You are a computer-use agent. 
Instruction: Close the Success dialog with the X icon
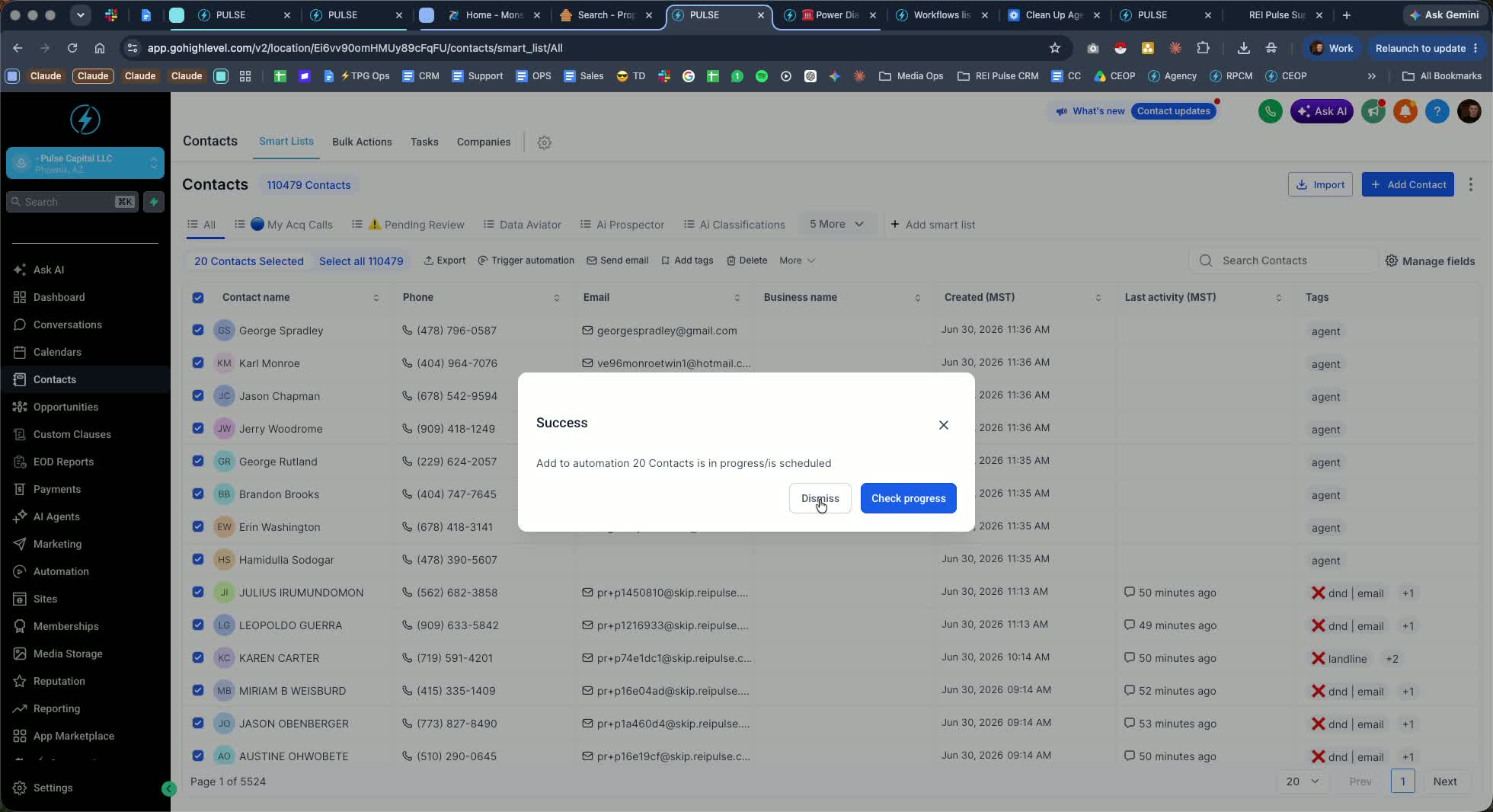pyautogui.click(x=943, y=425)
